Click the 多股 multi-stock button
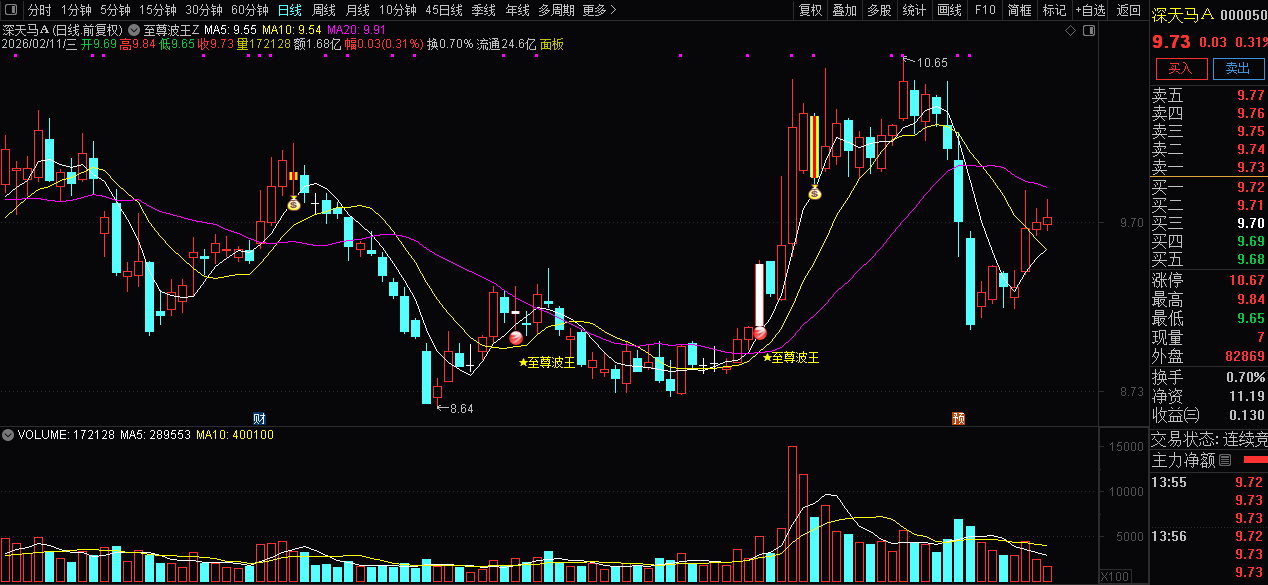 point(879,10)
